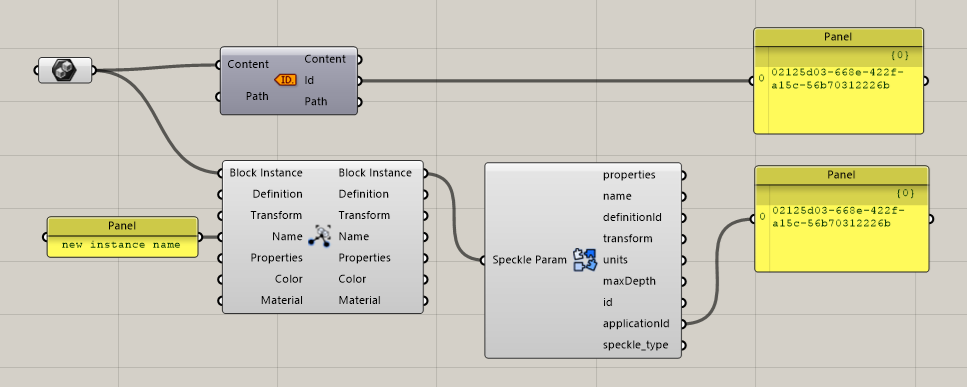The height and width of the screenshot is (387, 967).
Task: Click the orange ID tag icon
Action: click(286, 79)
